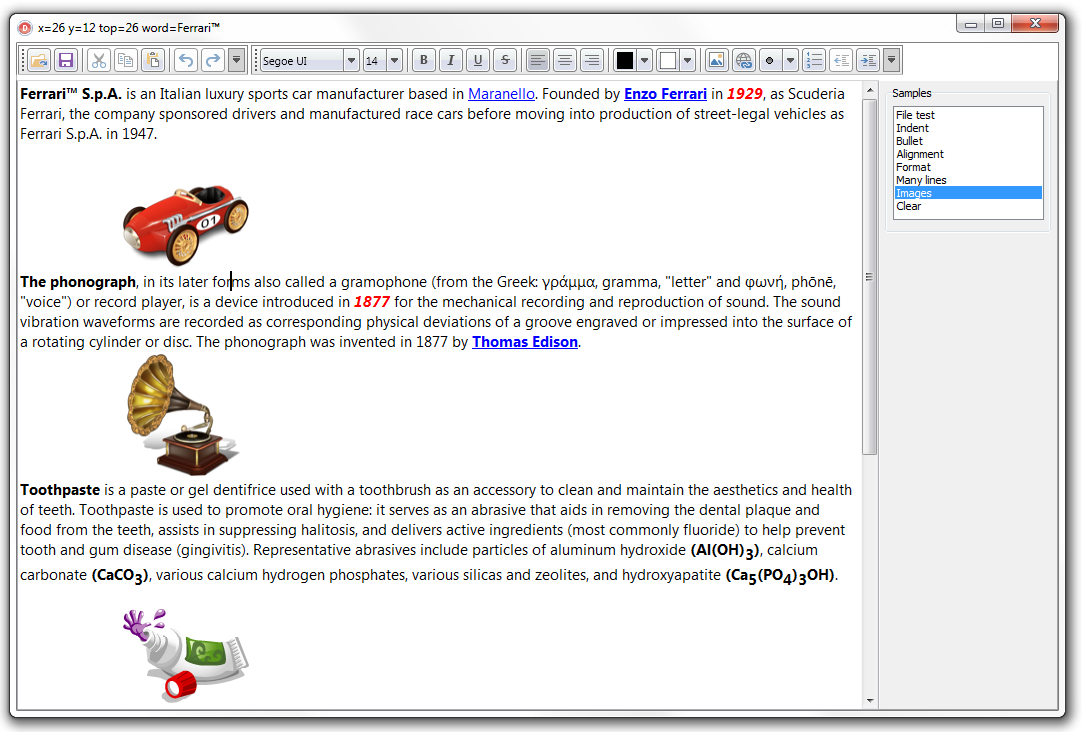Viewport: 1082px width, 732px height.
Task: Undo the last edit
Action: (x=186, y=61)
